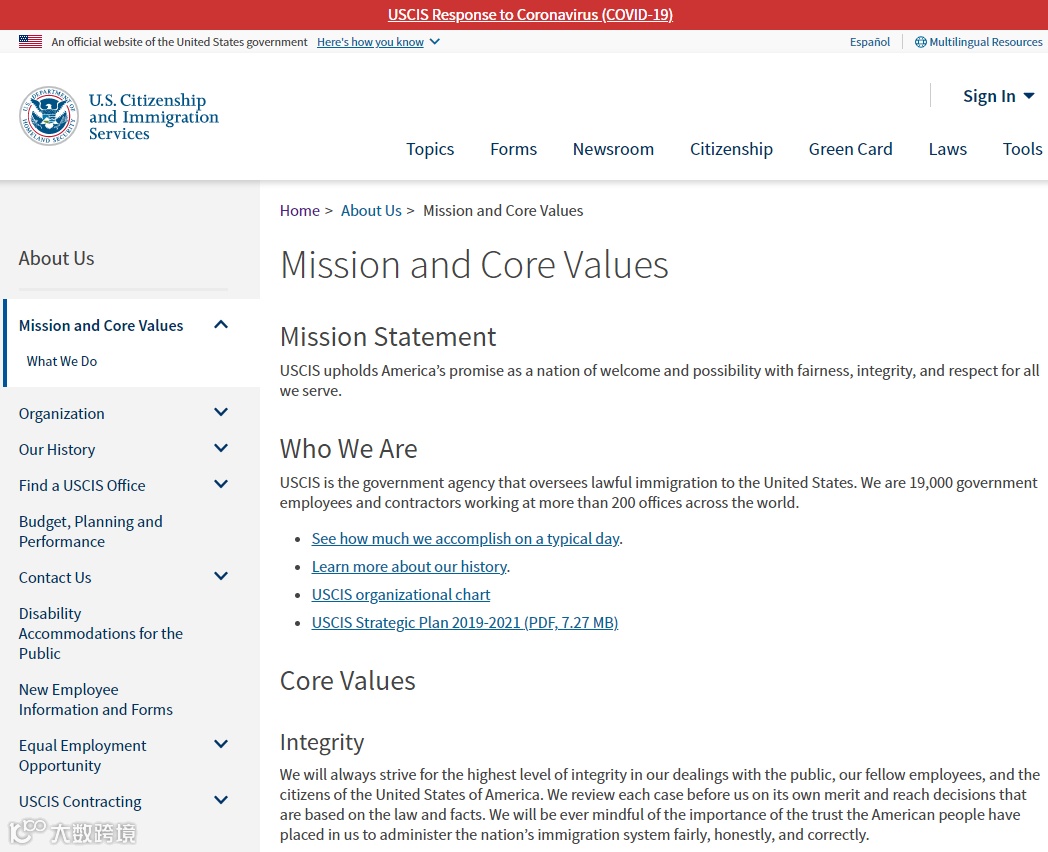Open Budget, Planning and Performance sidebar link
The height and width of the screenshot is (852, 1048).
(x=90, y=531)
